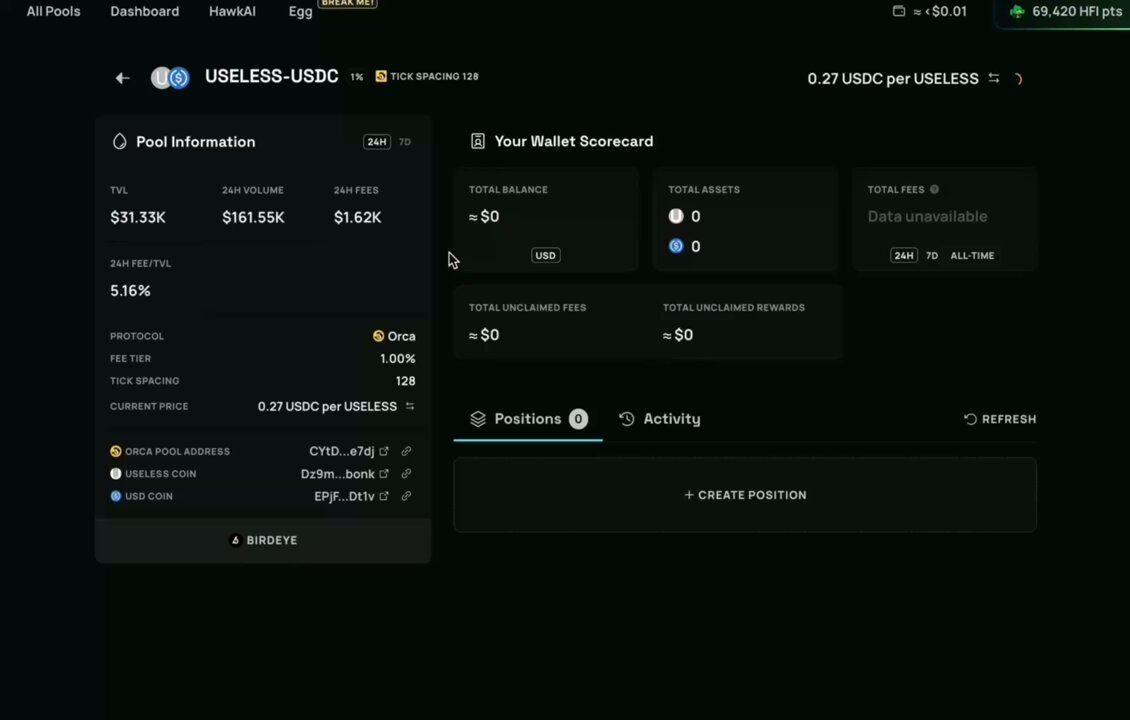Viewport: 1130px width, 720px height.
Task: Click the Activity history clock icon
Action: tap(627, 419)
